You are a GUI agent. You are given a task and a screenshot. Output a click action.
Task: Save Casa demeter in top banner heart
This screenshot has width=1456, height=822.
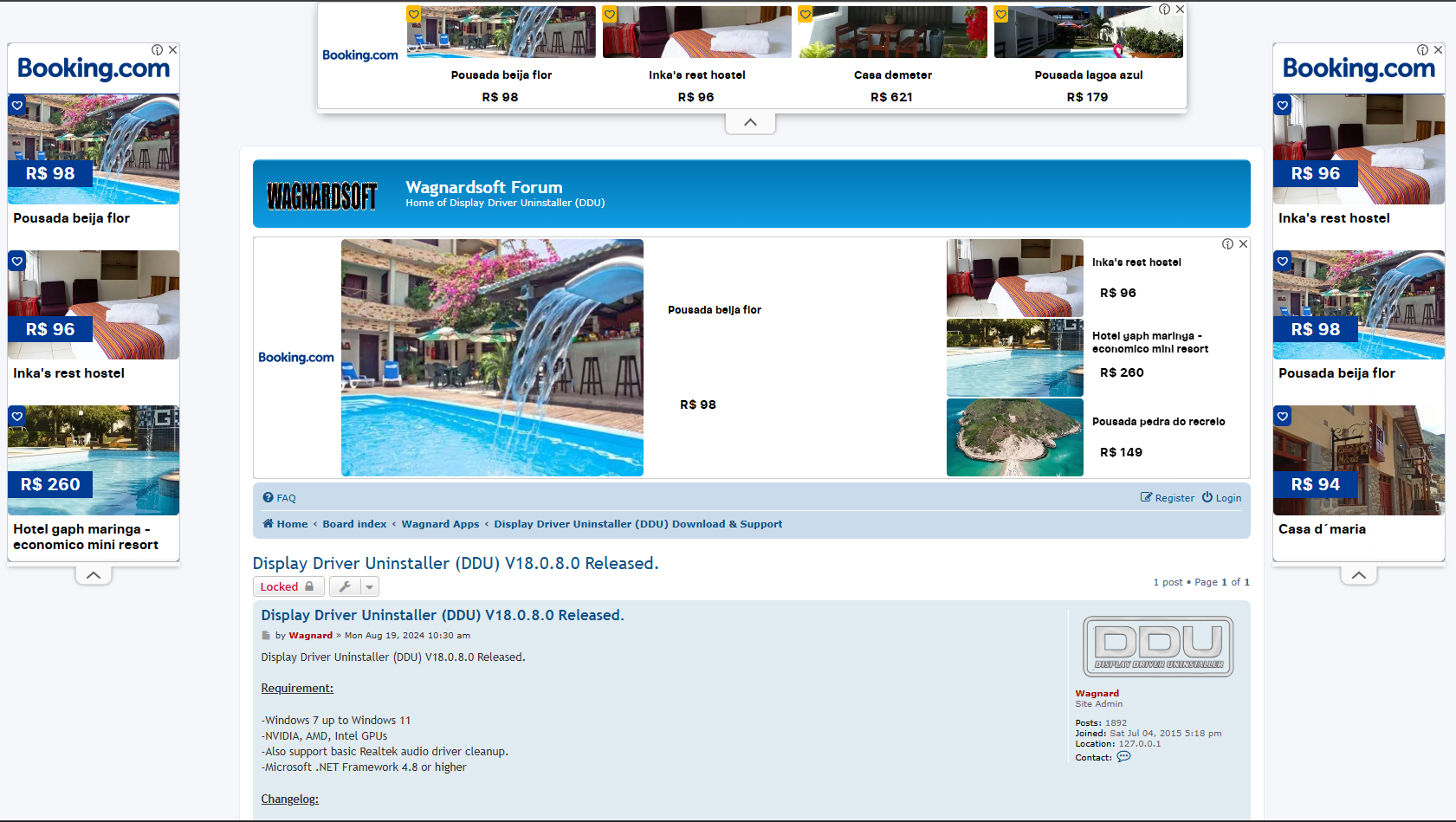(x=806, y=15)
